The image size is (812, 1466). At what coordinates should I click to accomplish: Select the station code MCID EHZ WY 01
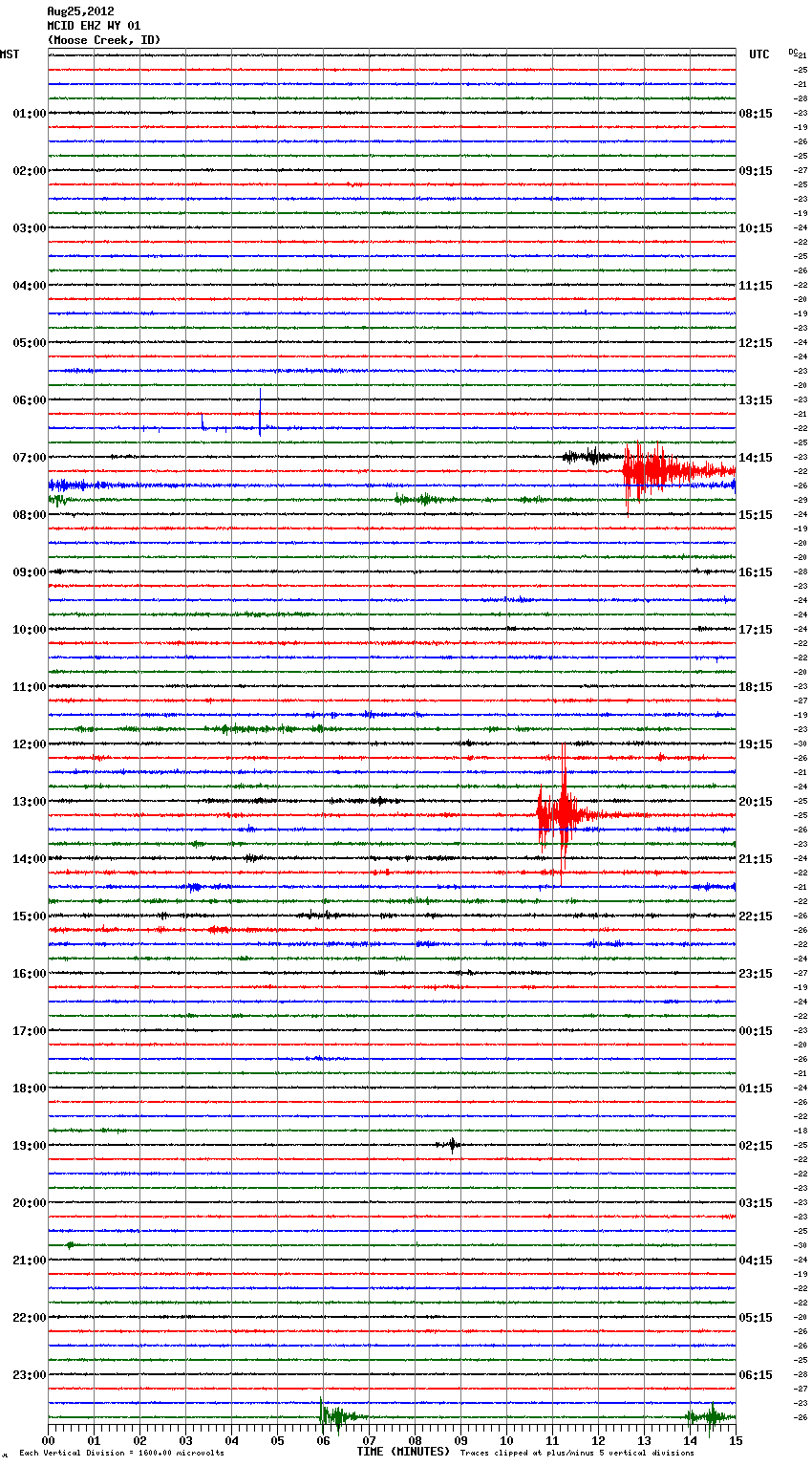click(94, 26)
